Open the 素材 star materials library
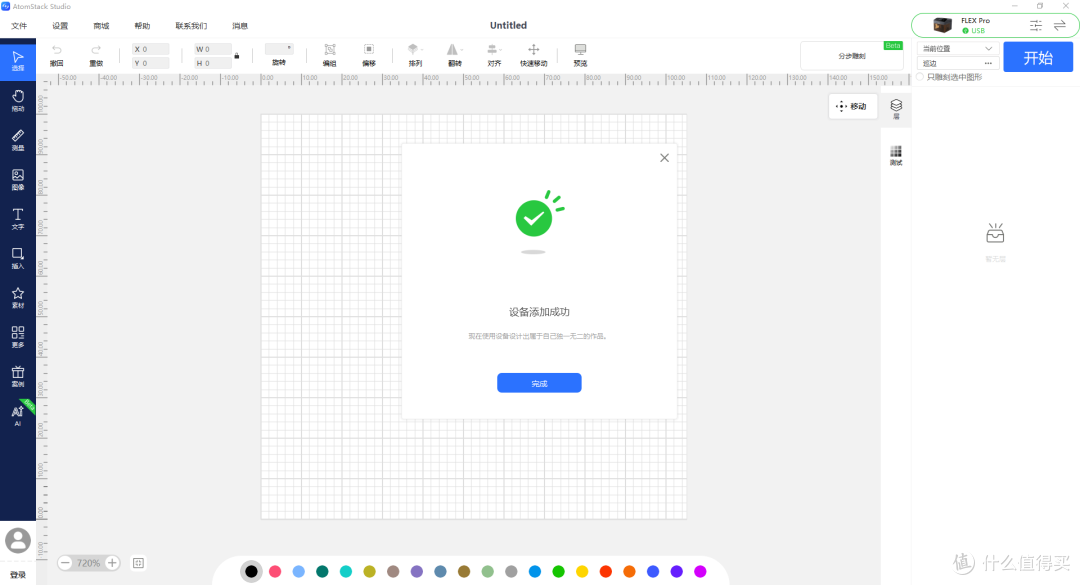The height and width of the screenshot is (585, 1080). pos(18,297)
